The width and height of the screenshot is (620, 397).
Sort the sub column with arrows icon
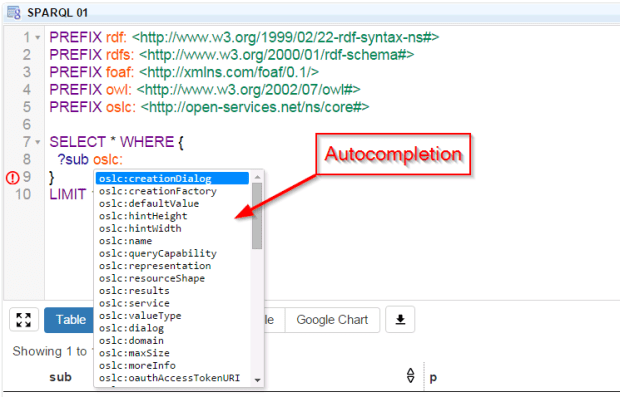pyautogui.click(x=410, y=375)
